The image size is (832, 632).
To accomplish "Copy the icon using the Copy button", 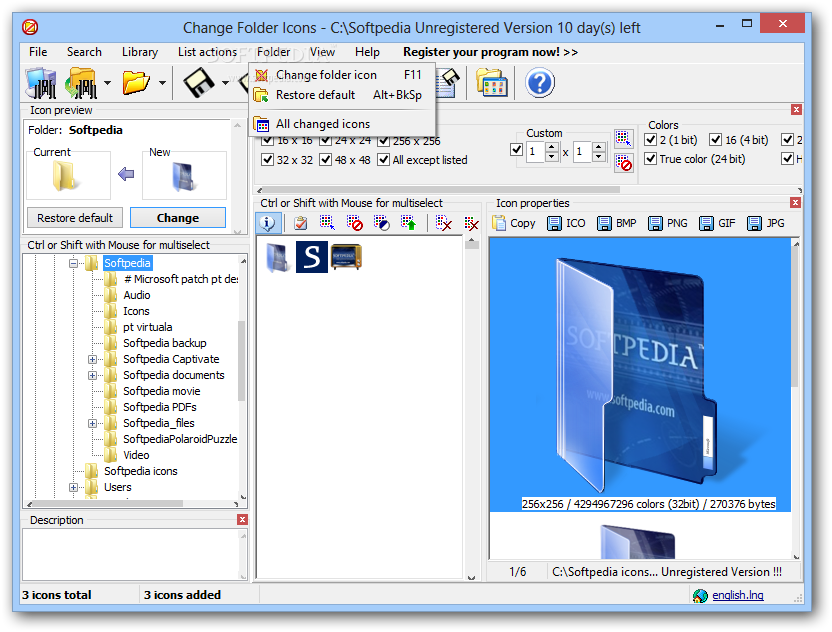I will (514, 223).
